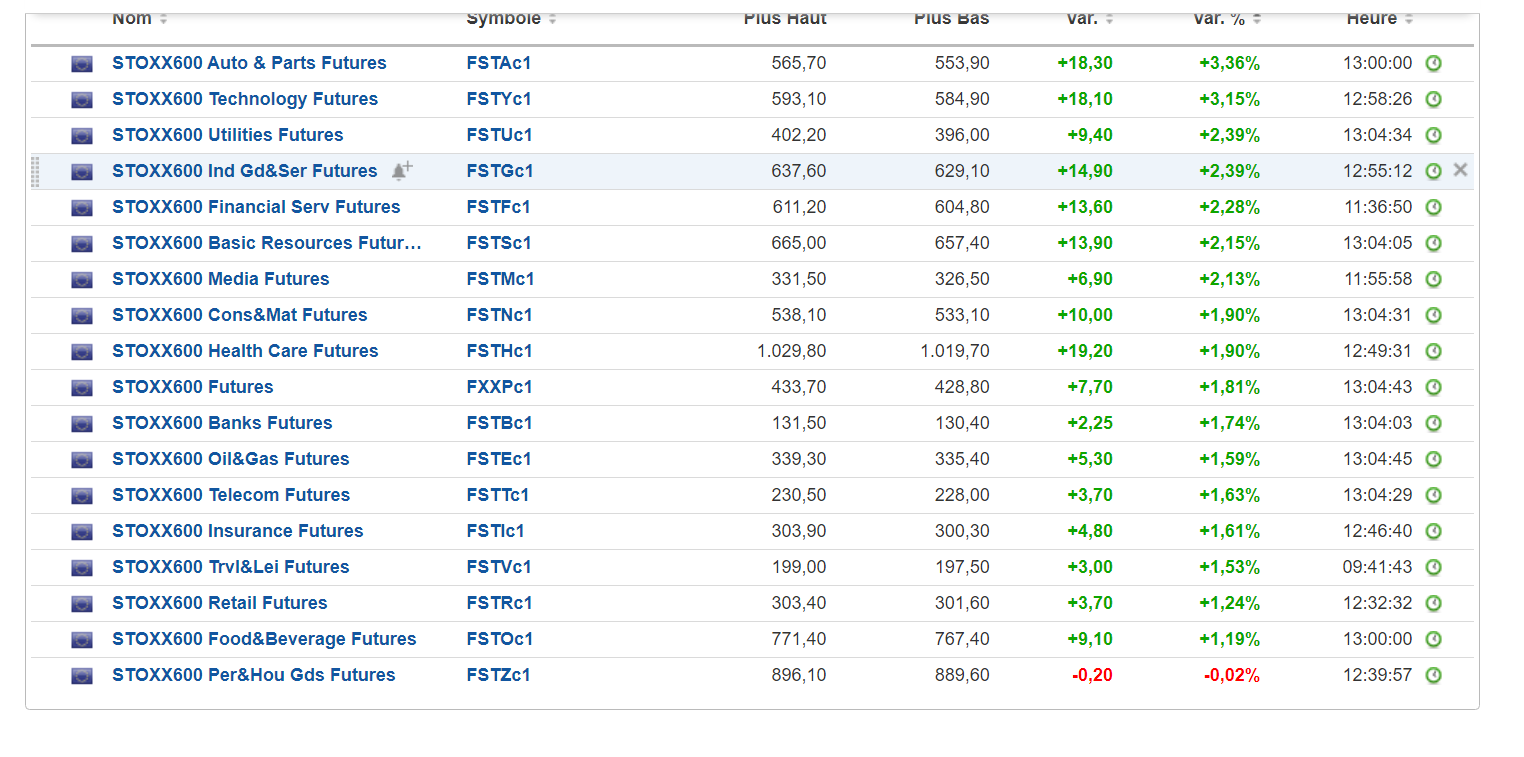This screenshot has height=757, width=1524.
Task: Open the STOXX600 Utilities Futures link
Action: tap(228, 135)
